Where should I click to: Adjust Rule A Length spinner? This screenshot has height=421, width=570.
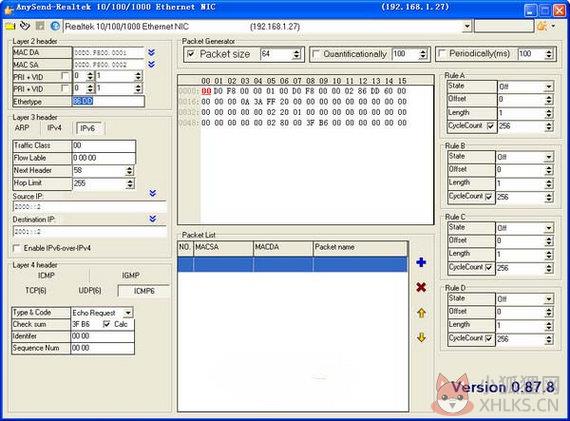click(x=549, y=113)
